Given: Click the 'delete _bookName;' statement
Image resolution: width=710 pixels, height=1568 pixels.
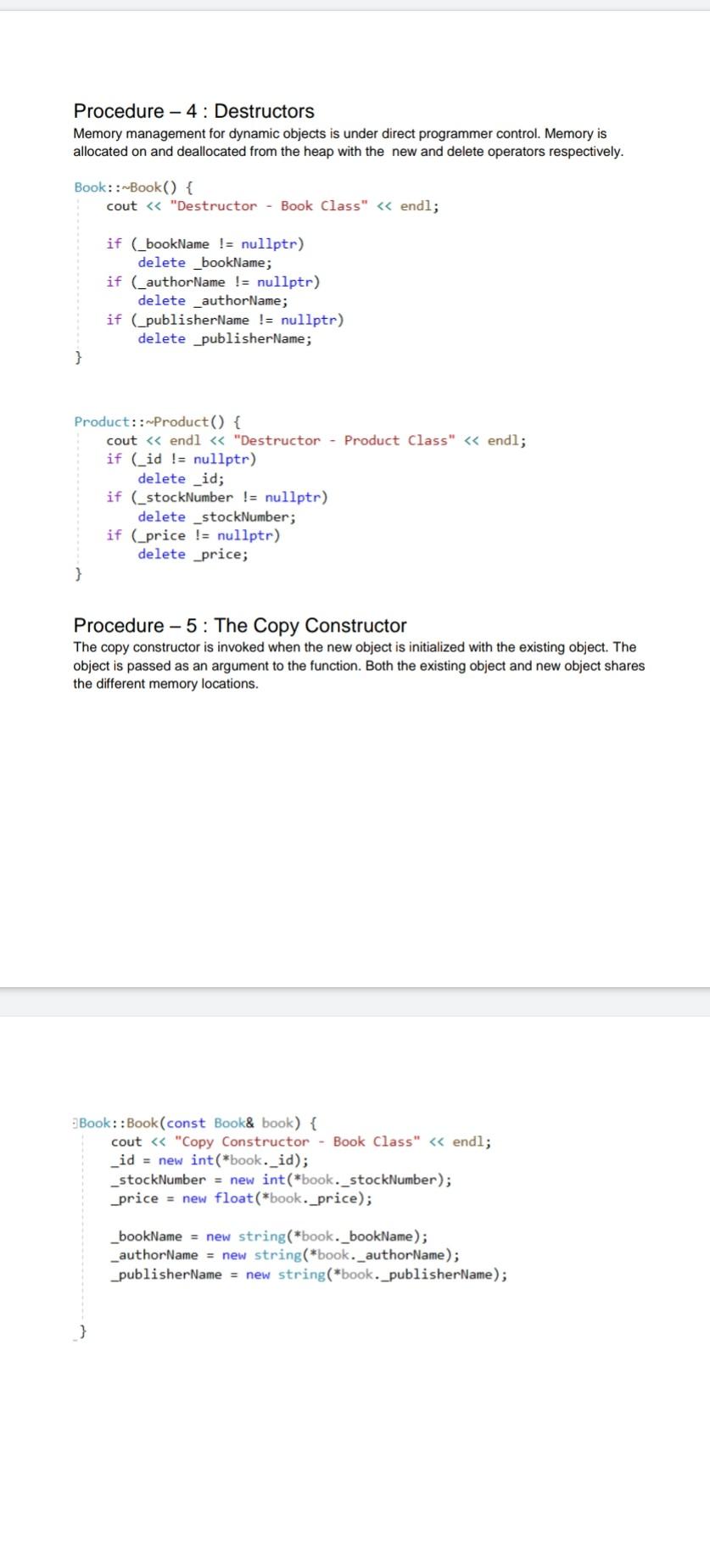Looking at the screenshot, I should [x=205, y=263].
